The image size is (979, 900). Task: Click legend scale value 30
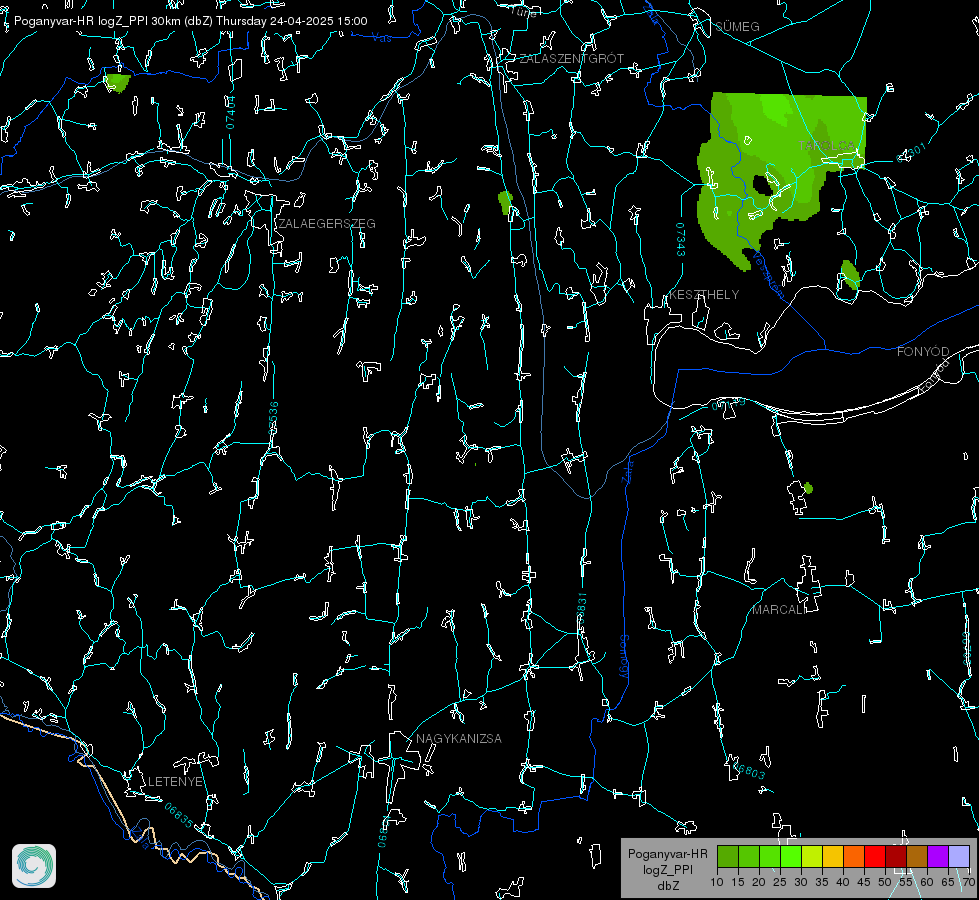(801, 883)
